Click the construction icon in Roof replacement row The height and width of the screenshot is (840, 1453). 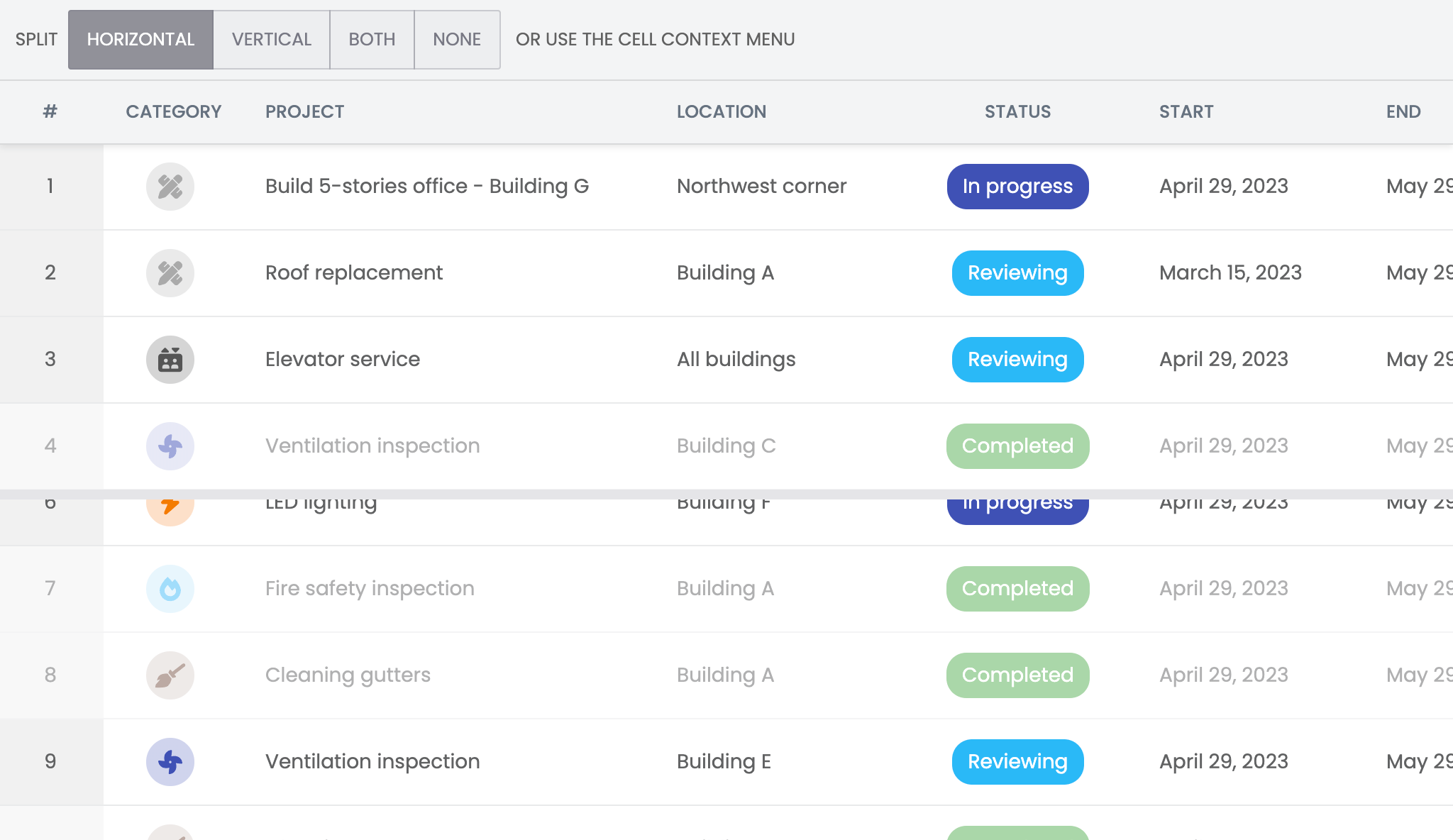(170, 273)
